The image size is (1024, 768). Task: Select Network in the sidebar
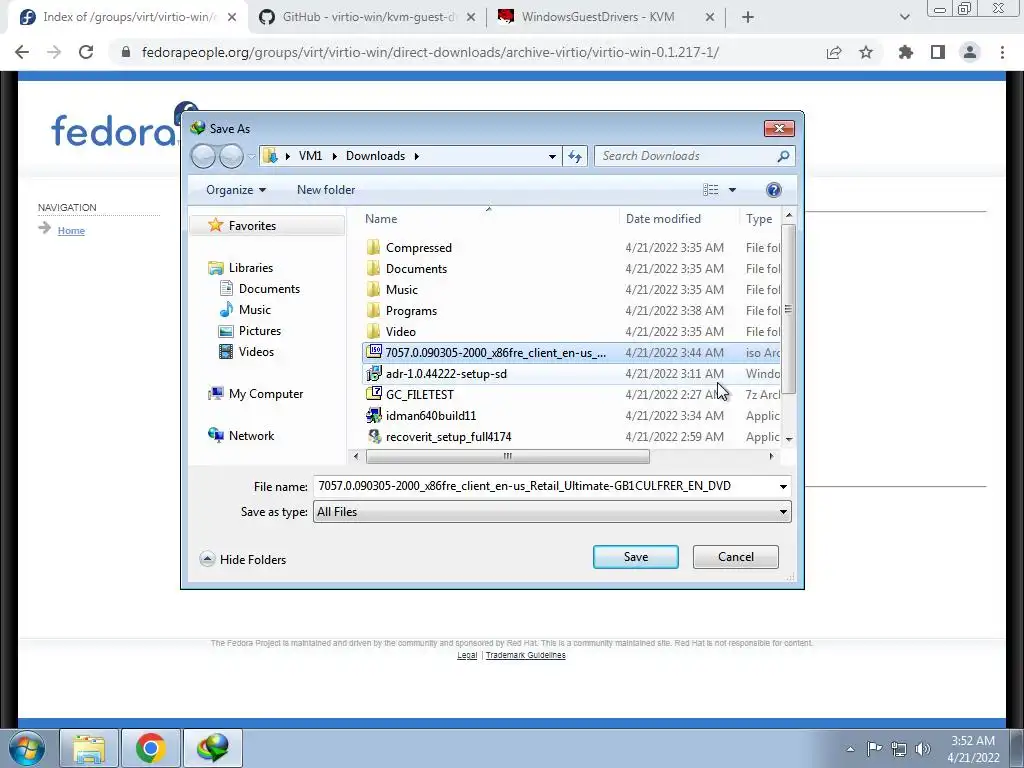pos(251,436)
